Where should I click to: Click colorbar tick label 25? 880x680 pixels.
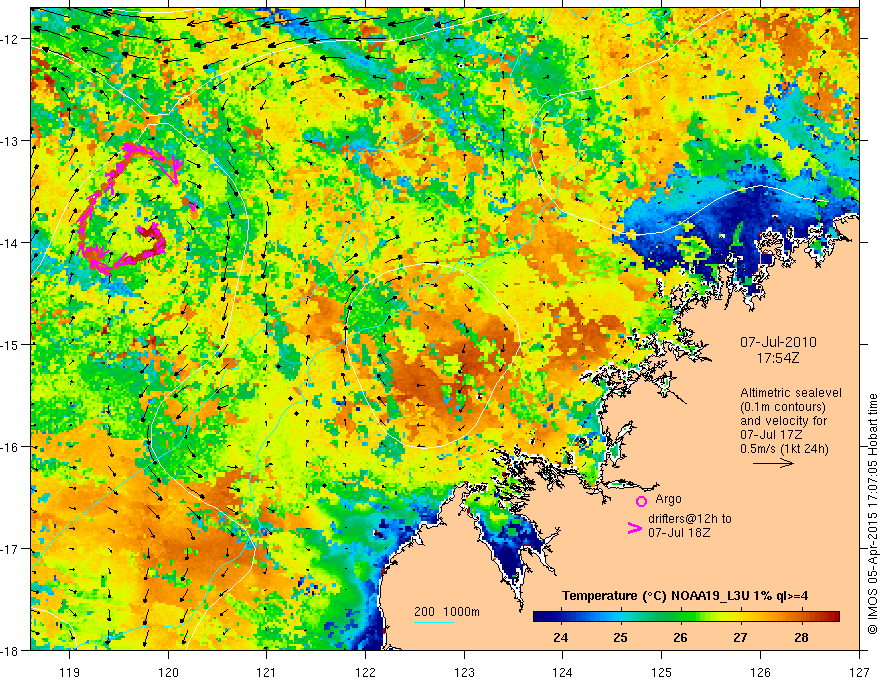pyautogui.click(x=620, y=637)
